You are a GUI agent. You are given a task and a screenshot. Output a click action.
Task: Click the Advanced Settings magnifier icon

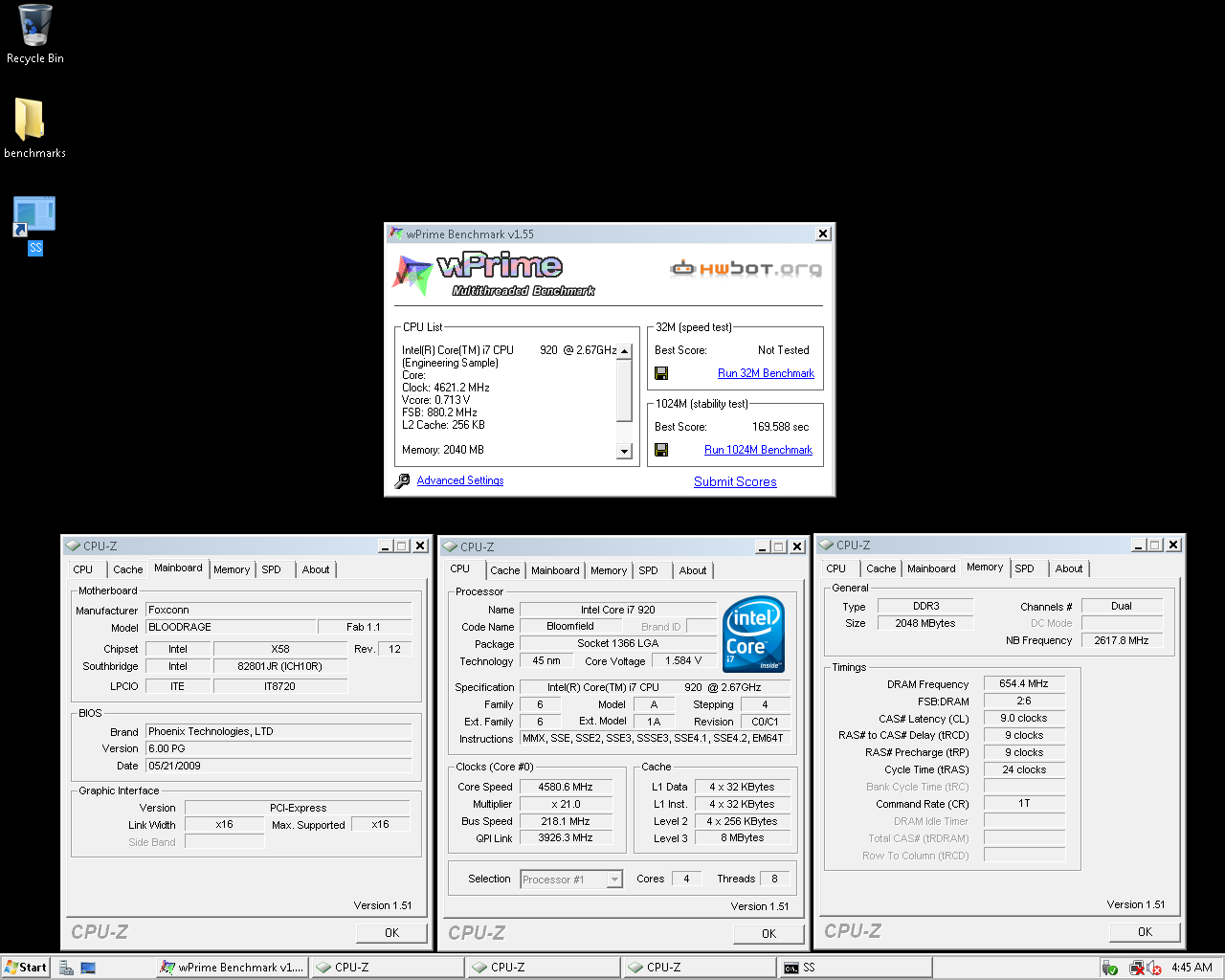click(x=402, y=480)
